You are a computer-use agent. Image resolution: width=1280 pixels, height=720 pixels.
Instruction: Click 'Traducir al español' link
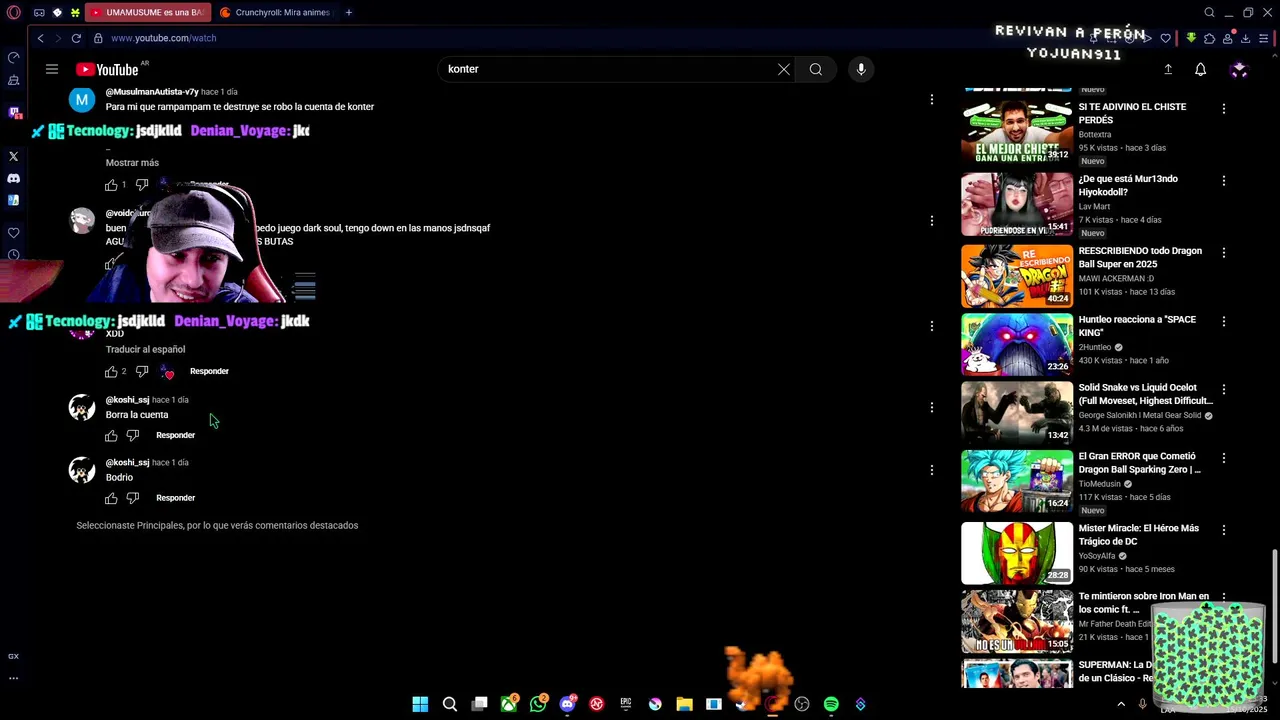click(145, 350)
